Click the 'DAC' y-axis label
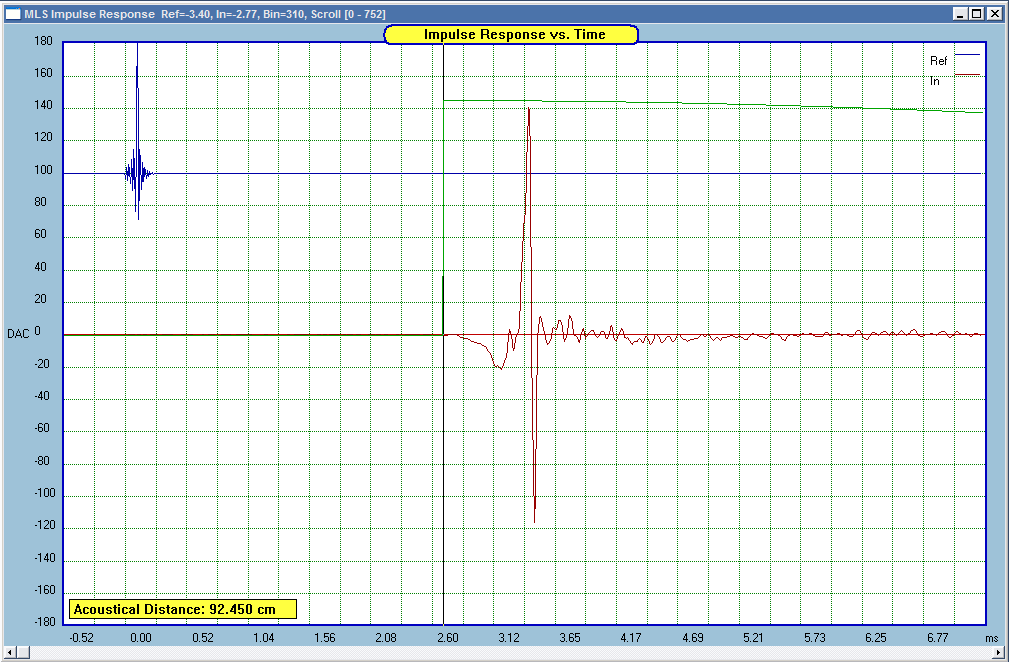Viewport: 1009px width, 662px height. (17, 334)
